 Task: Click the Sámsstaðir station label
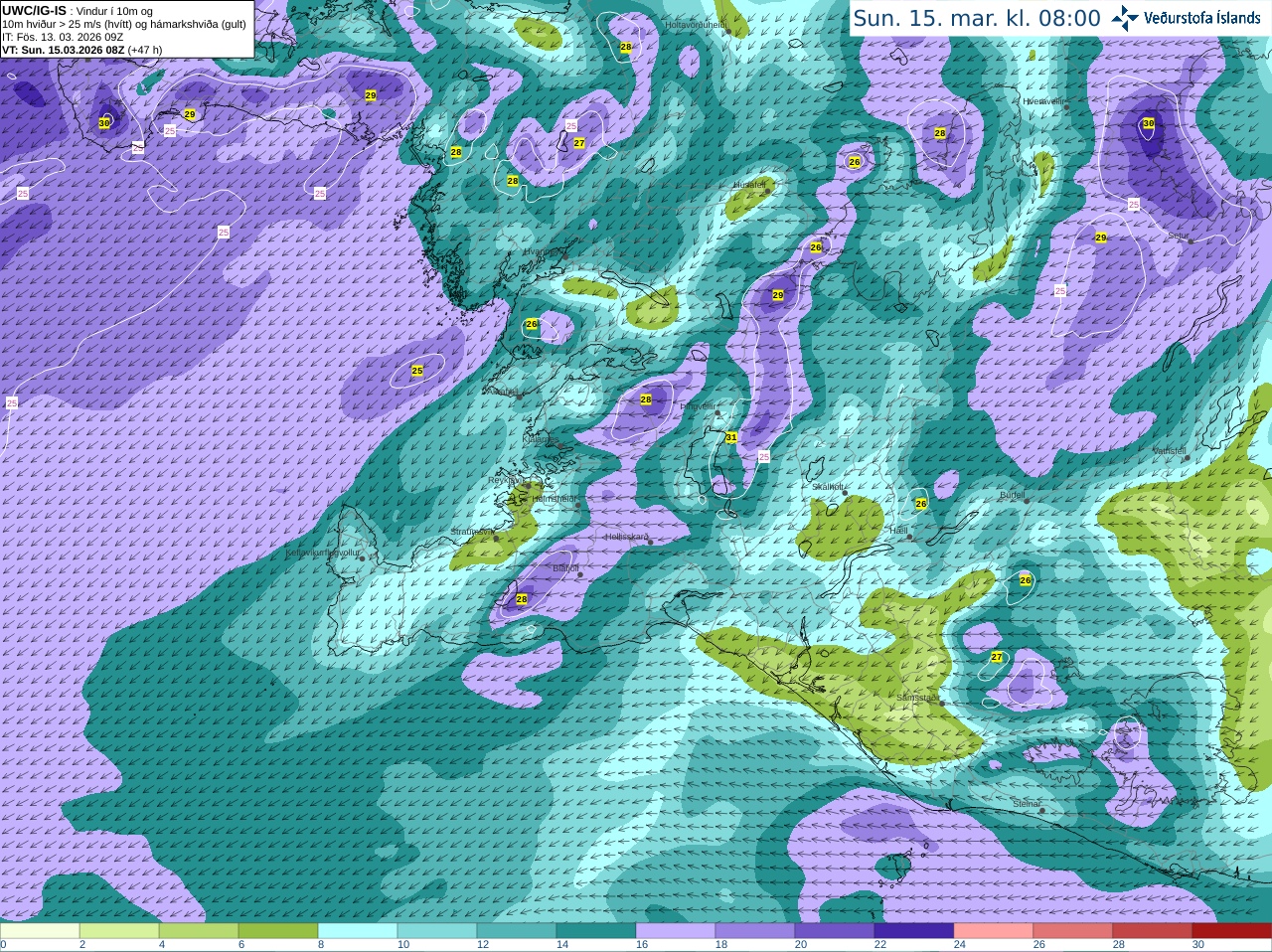pyautogui.click(x=916, y=698)
